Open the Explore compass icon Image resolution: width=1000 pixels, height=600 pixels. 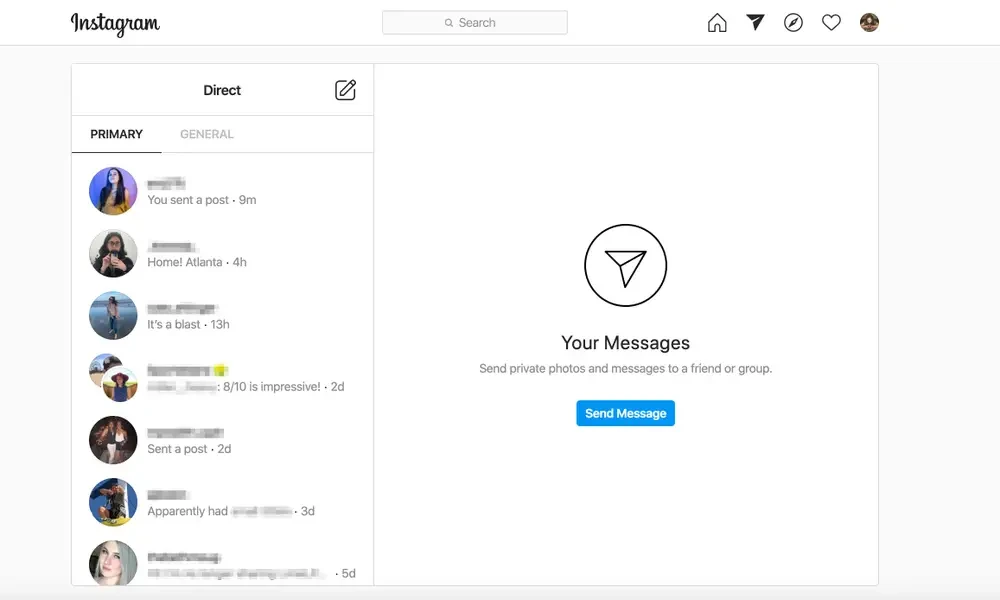pos(793,22)
